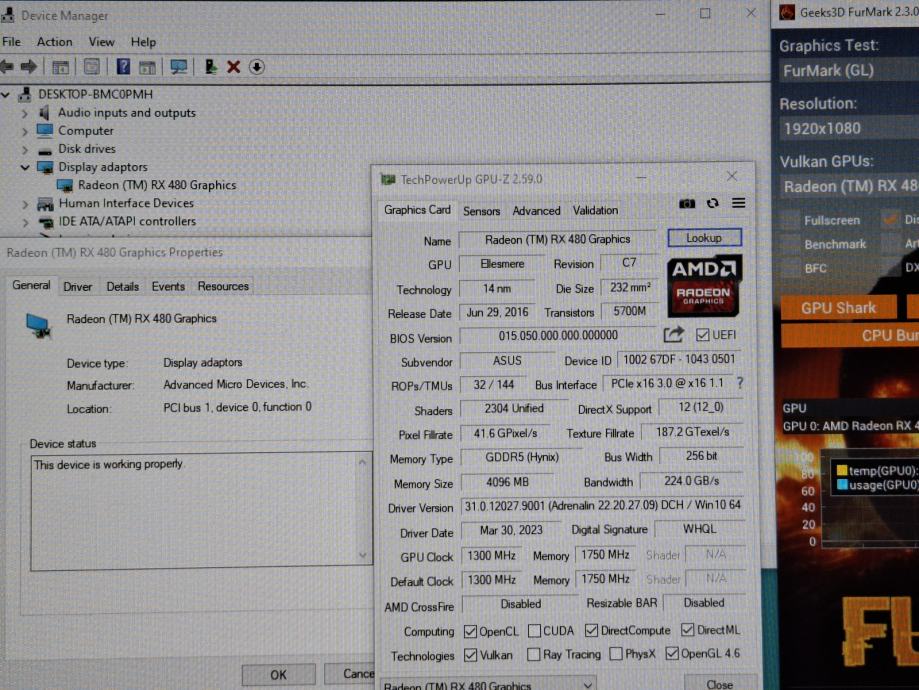Expand the Disk drives tree node
919x690 pixels.
pyautogui.click(x=26, y=149)
